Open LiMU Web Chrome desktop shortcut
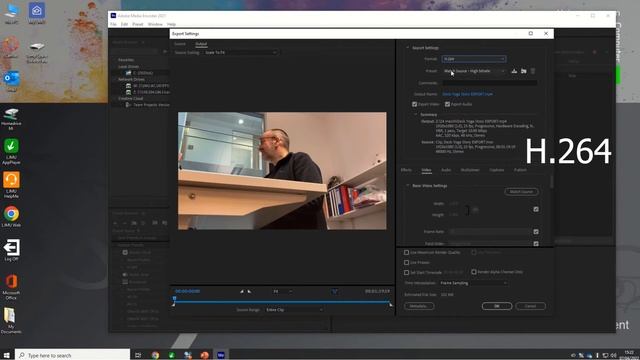This screenshot has width=640, height=360. point(11,217)
